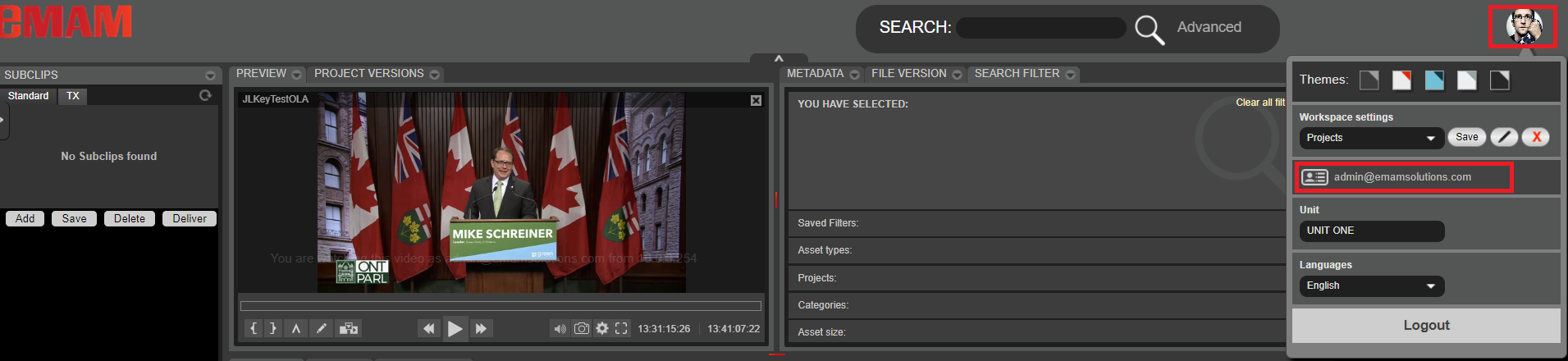The width and height of the screenshot is (1568, 361).
Task: Set mark in with the open brace
Action: point(254,328)
